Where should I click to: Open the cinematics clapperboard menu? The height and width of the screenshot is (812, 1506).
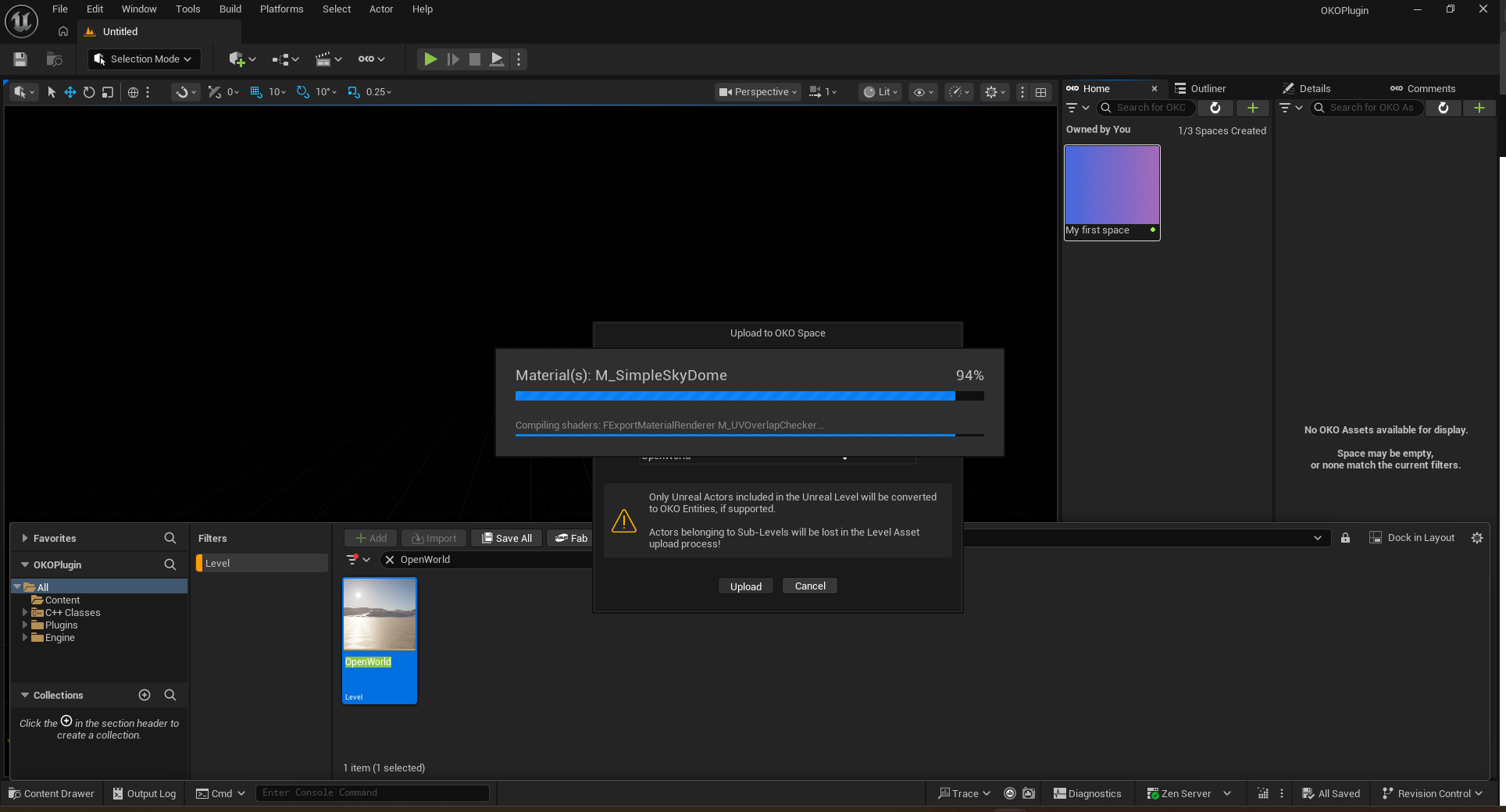coord(328,59)
